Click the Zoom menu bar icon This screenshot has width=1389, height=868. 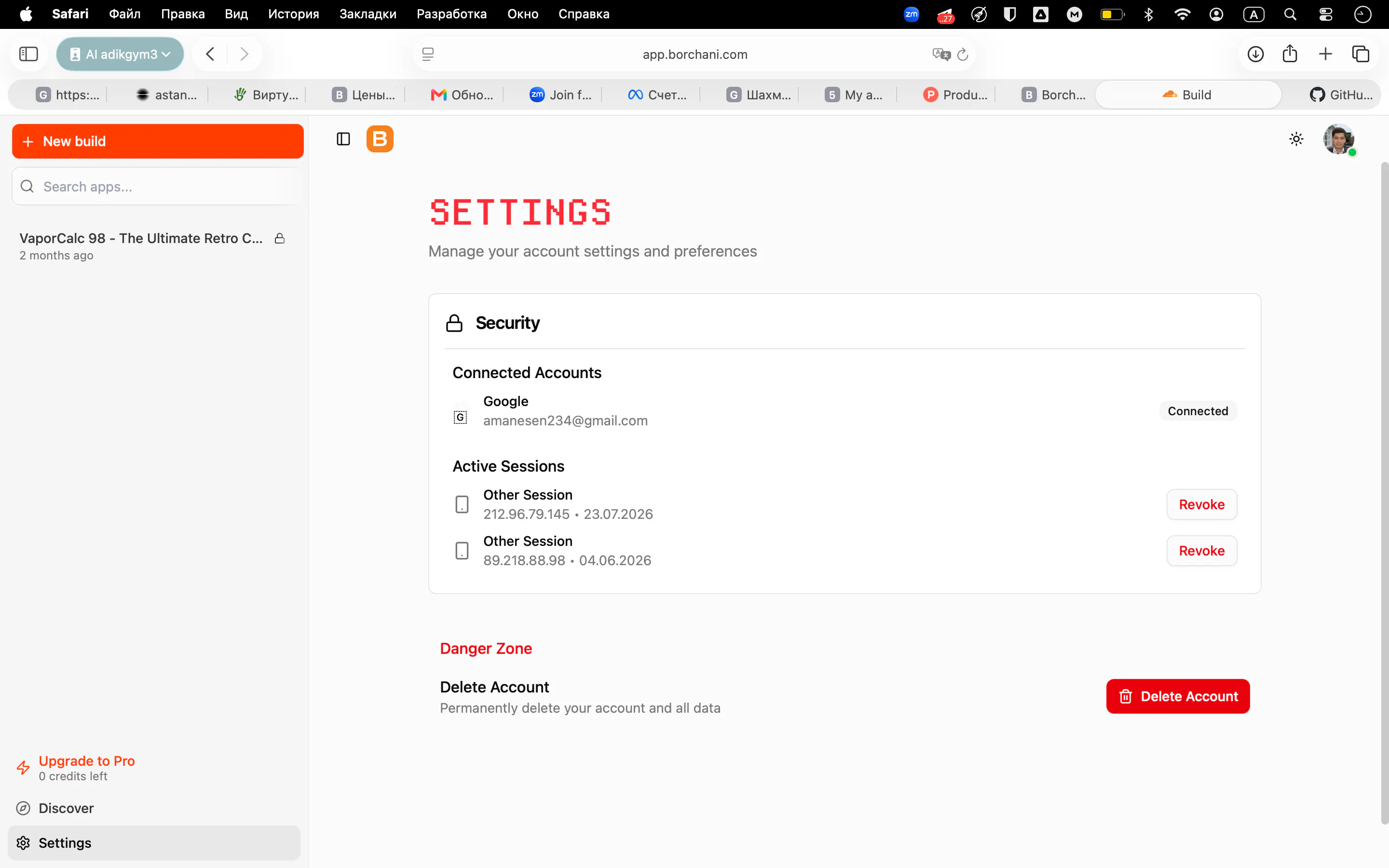click(912, 14)
